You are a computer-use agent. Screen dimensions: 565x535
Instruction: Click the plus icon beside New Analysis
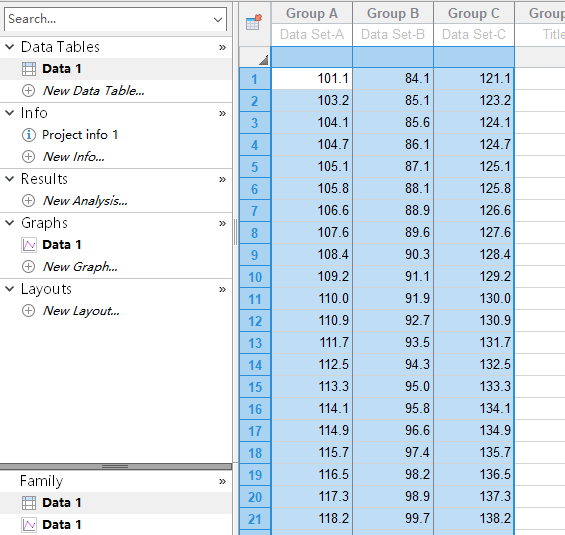click(x=28, y=201)
